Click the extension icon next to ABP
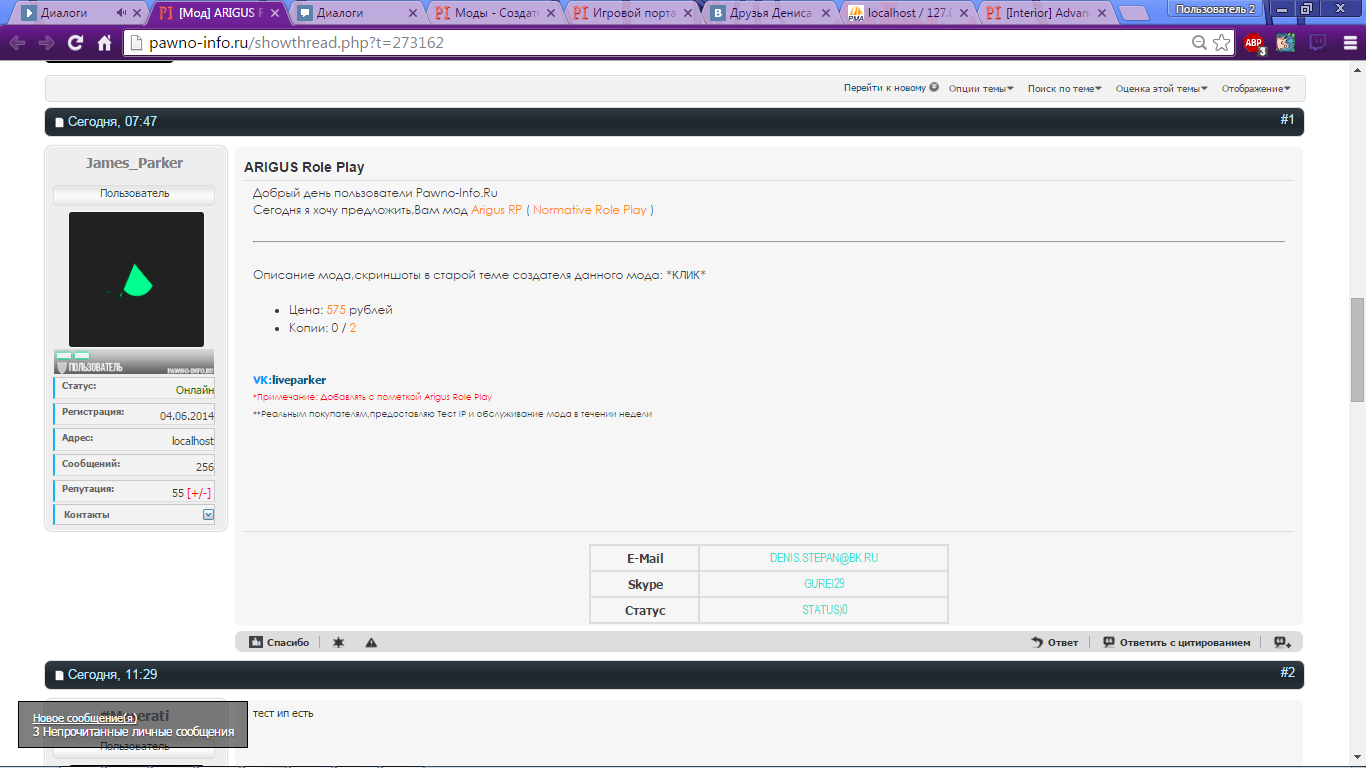Screen dimensions: 1366x768 (x=1286, y=43)
